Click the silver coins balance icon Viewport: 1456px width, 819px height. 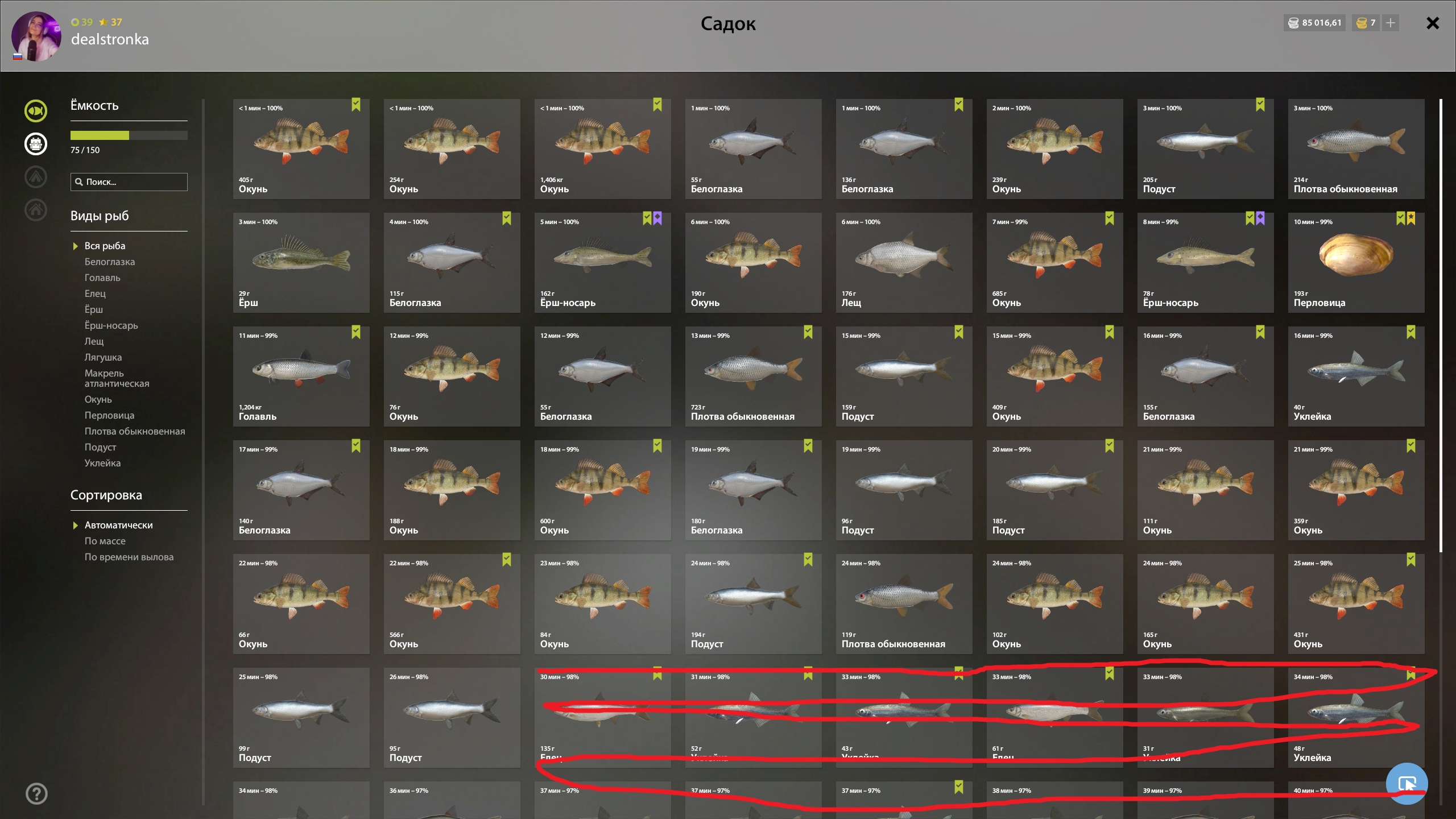click(x=1293, y=23)
